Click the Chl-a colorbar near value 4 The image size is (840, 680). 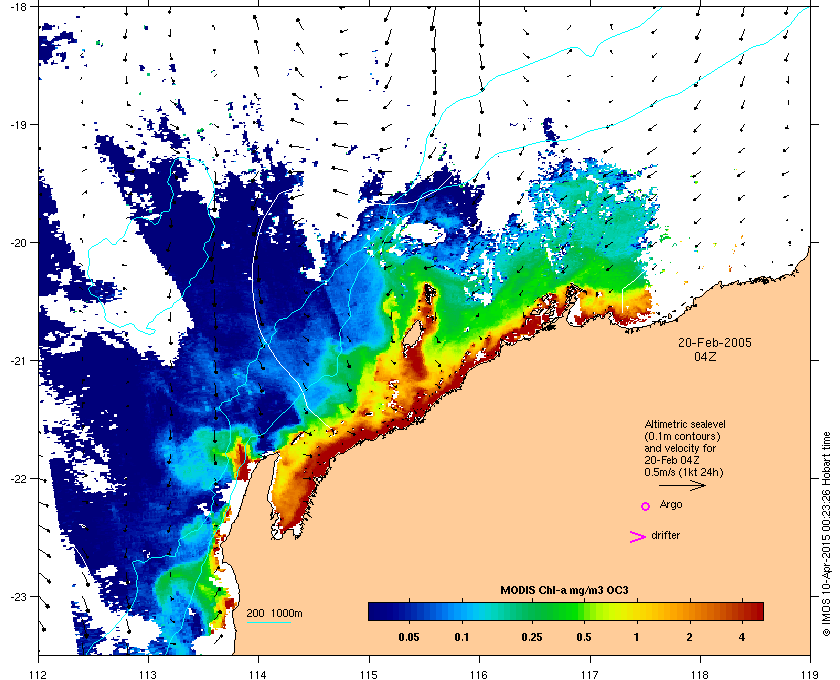tap(742, 611)
